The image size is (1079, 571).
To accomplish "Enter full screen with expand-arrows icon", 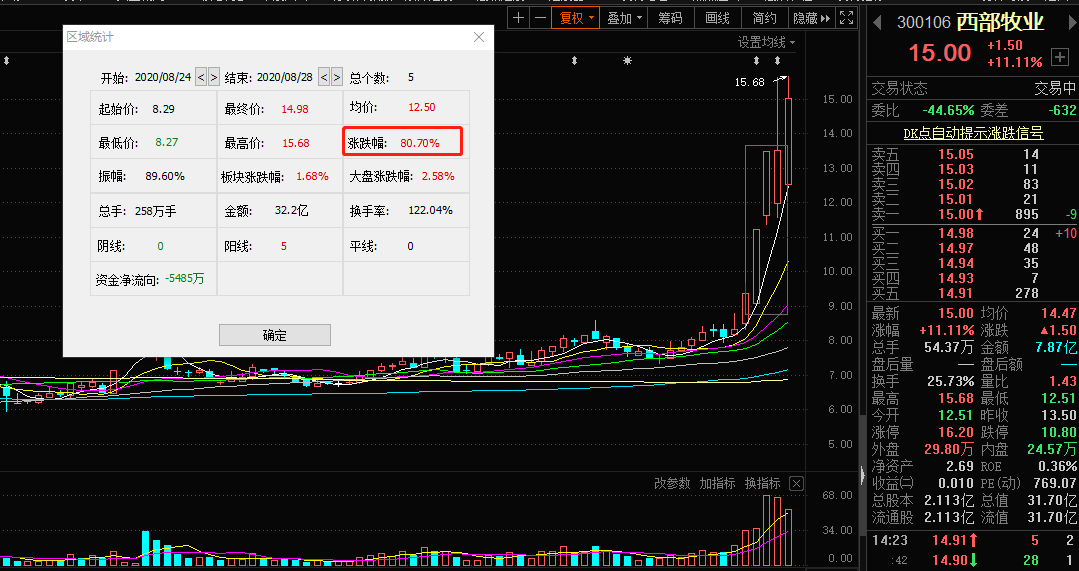I will (x=846, y=18).
